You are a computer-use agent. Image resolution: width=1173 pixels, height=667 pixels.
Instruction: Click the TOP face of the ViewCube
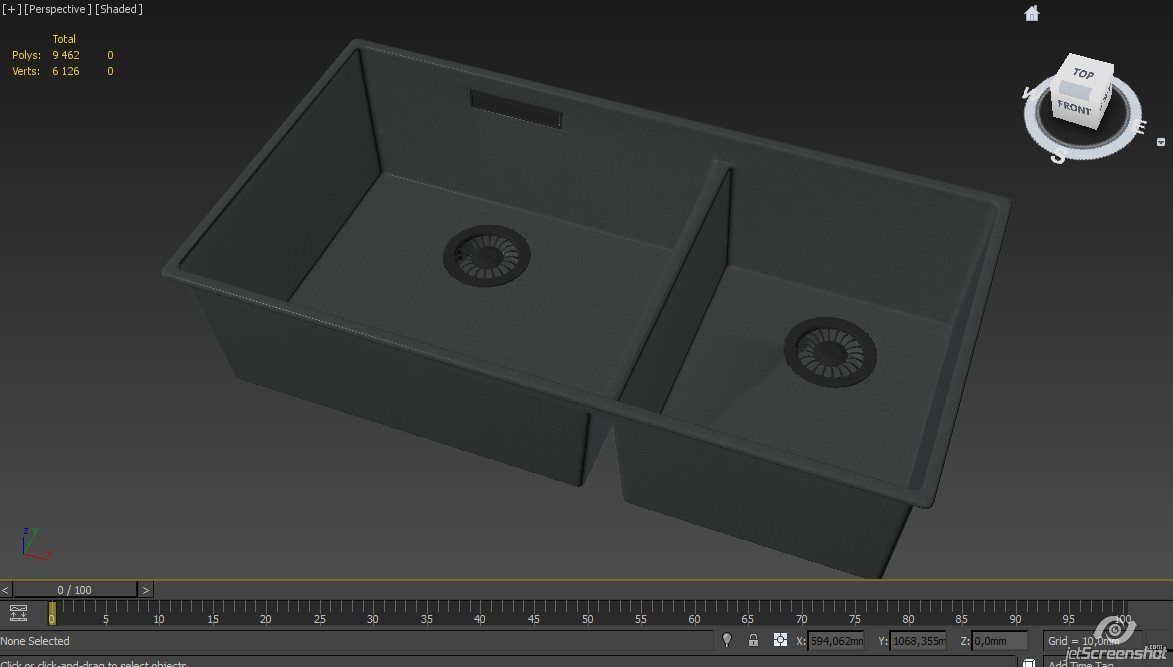(1083, 73)
